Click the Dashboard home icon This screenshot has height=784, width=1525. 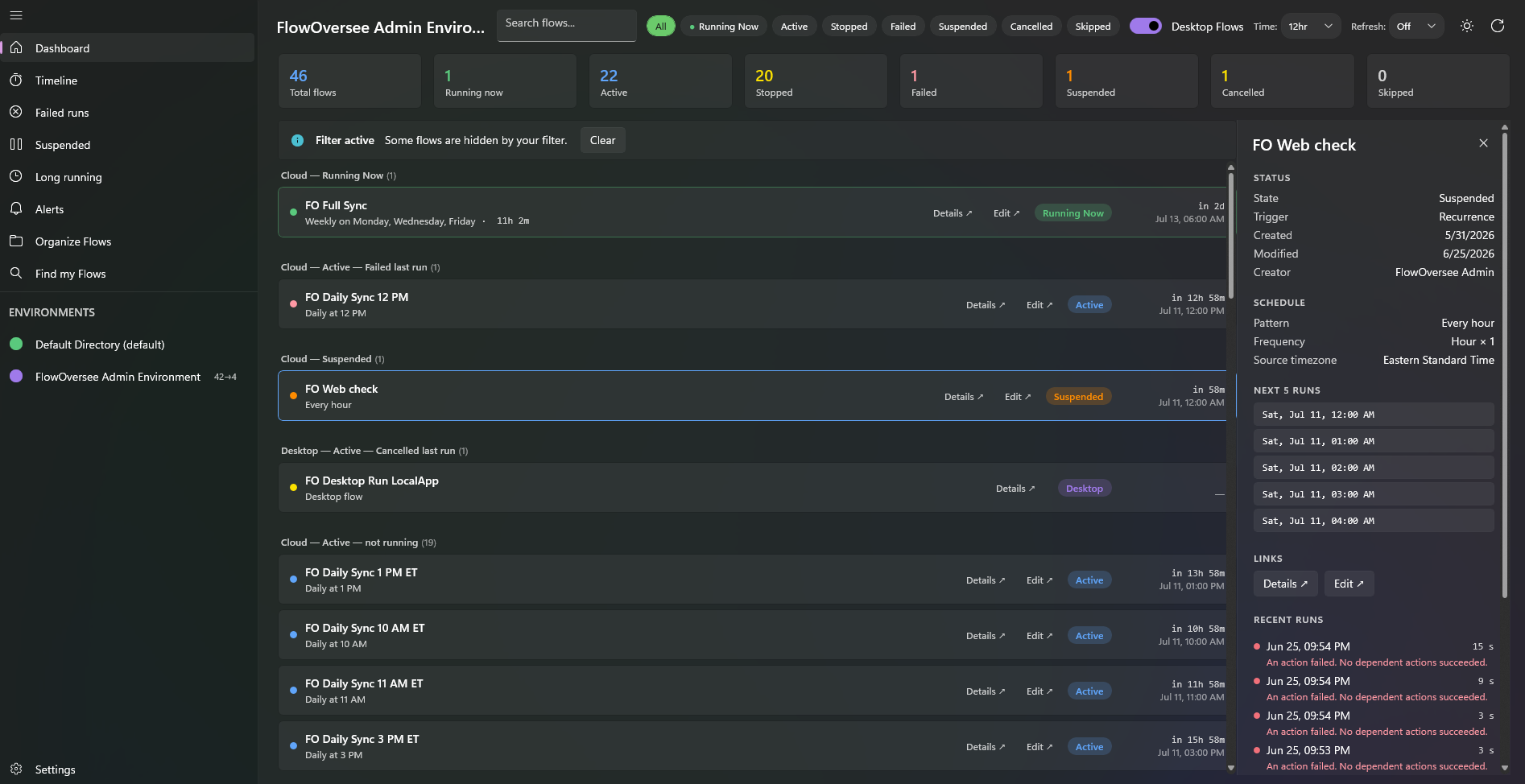point(16,47)
